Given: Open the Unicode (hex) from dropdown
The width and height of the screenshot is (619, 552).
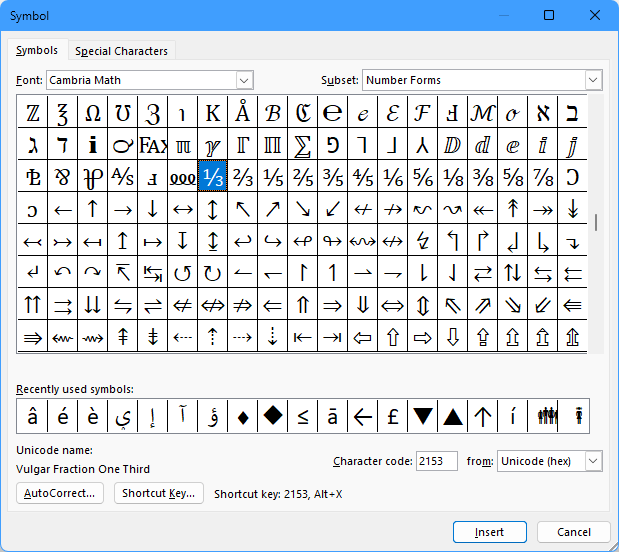Looking at the screenshot, I should point(593,461).
